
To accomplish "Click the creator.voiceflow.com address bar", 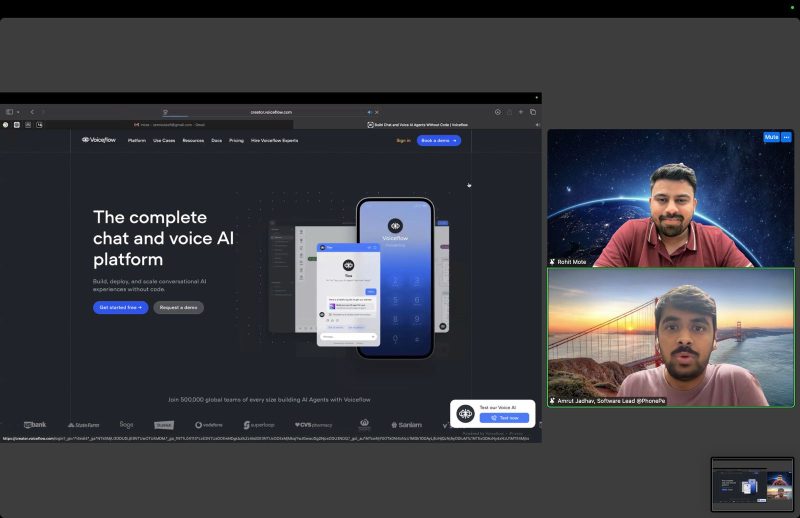I will point(270,112).
